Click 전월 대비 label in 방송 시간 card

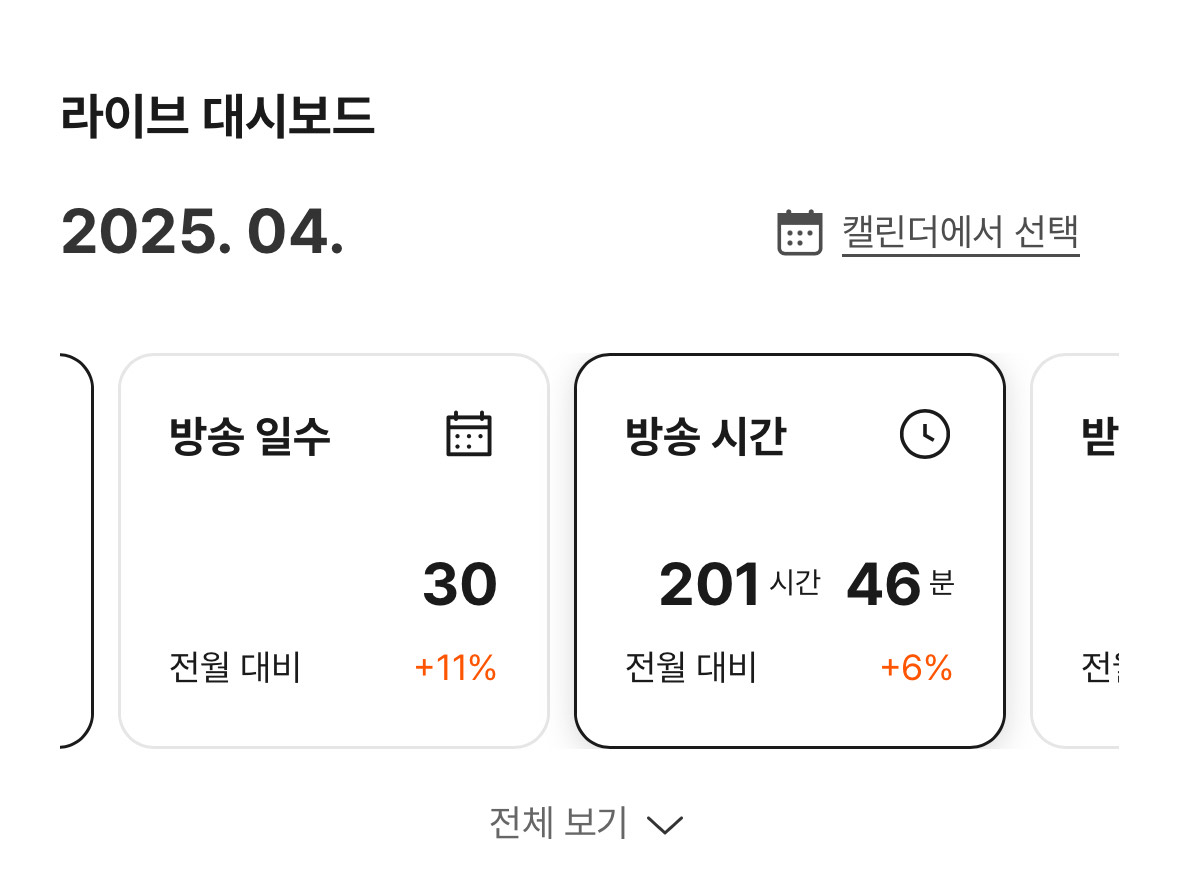point(690,667)
